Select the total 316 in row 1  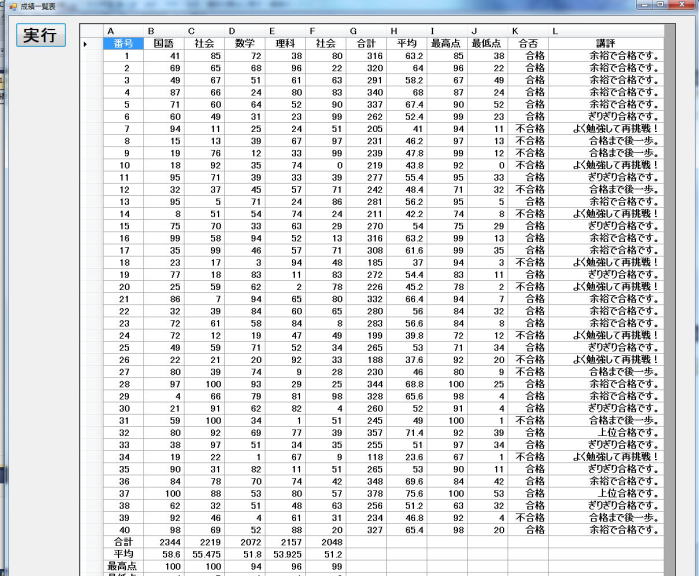366,56
